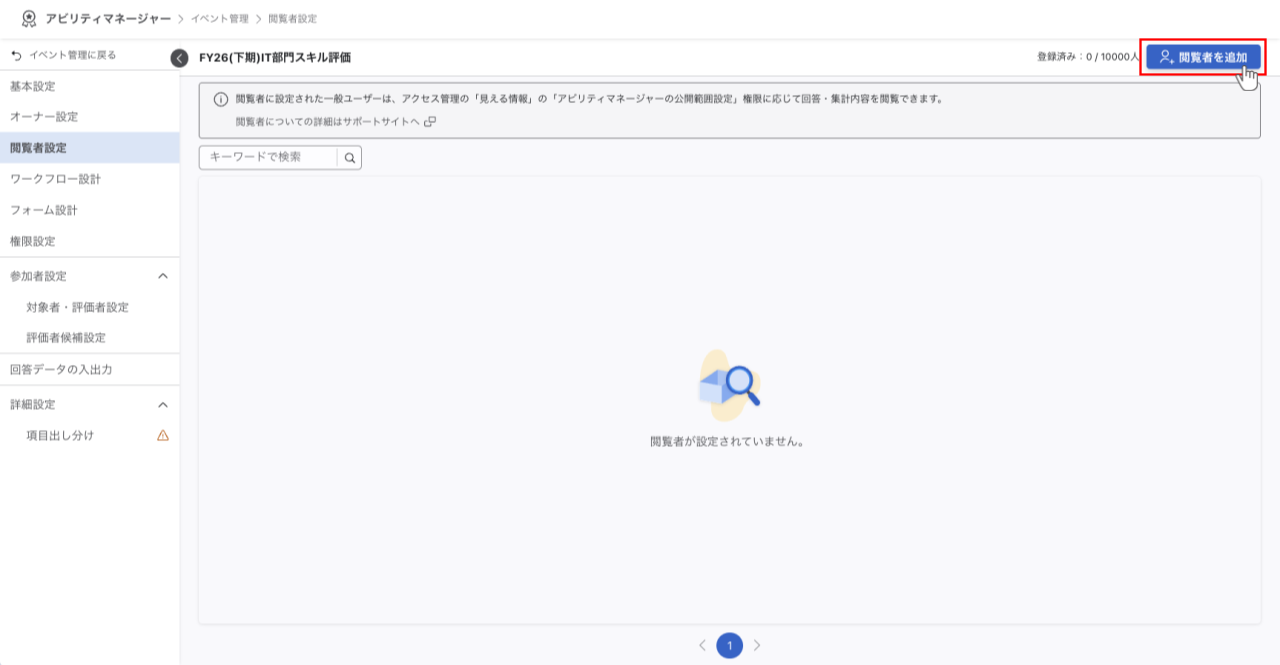This screenshot has width=1280, height=665.
Task: Click the アビリティマネージャー breadcrumb title
Action: [x=108, y=18]
